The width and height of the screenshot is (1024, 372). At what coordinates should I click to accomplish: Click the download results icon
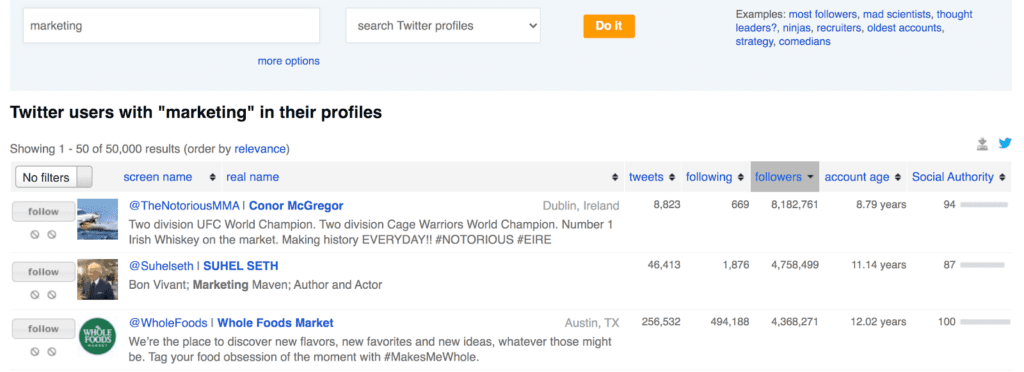point(982,144)
